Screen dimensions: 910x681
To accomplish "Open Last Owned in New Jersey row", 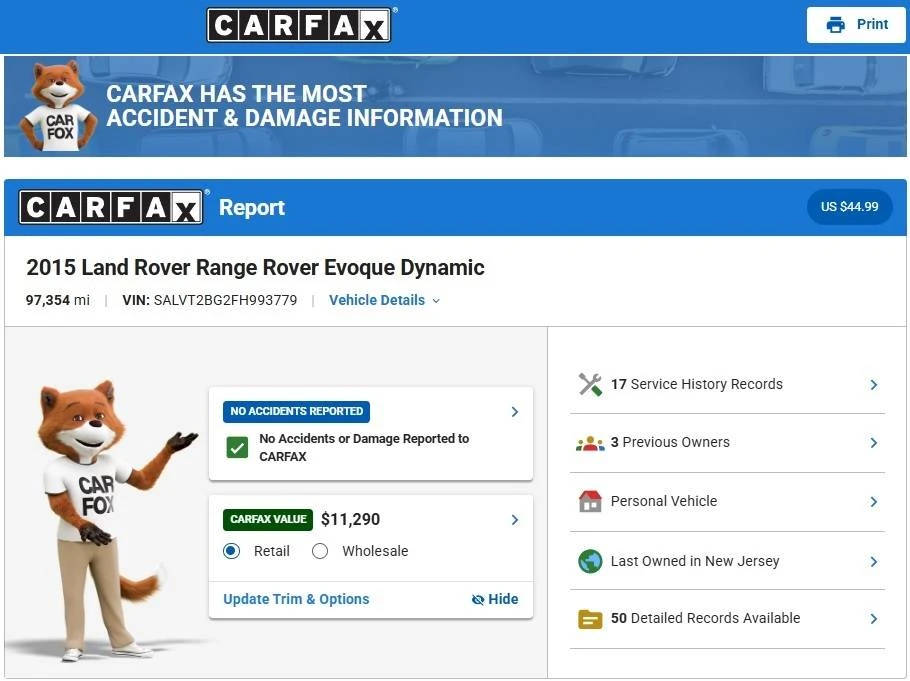I will tap(728, 561).
